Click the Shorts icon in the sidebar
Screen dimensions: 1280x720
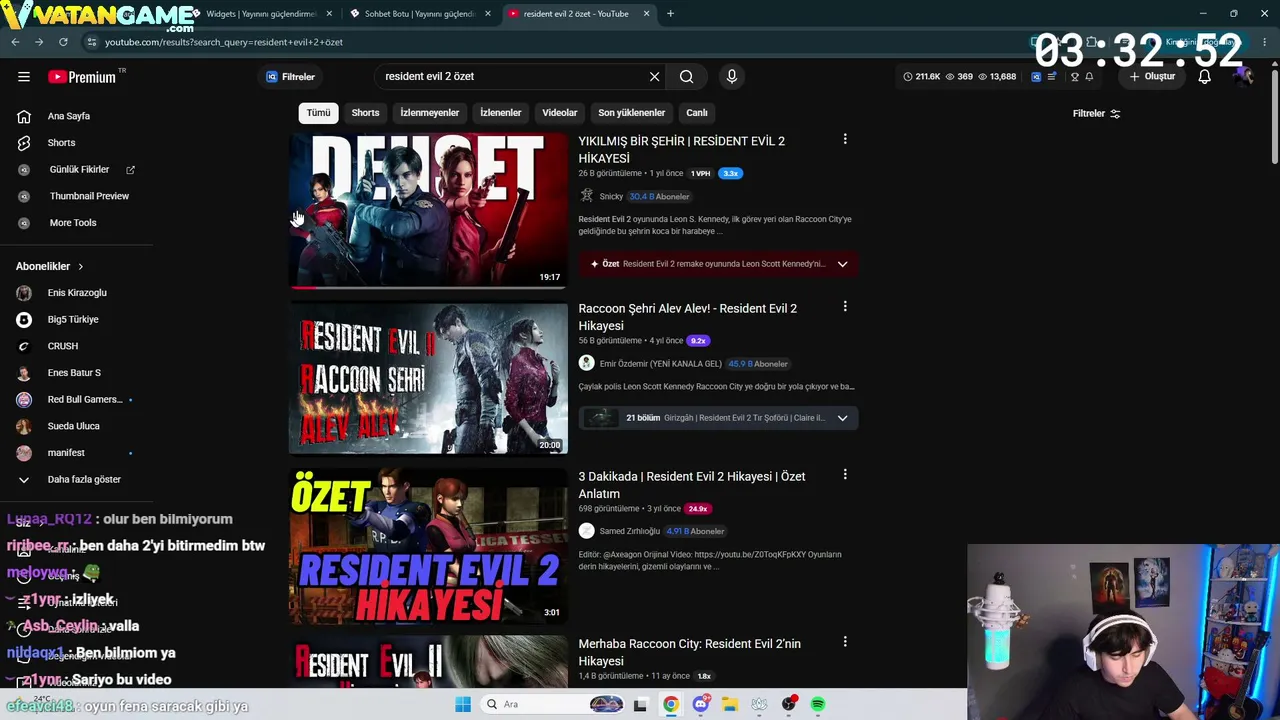click(x=24, y=143)
